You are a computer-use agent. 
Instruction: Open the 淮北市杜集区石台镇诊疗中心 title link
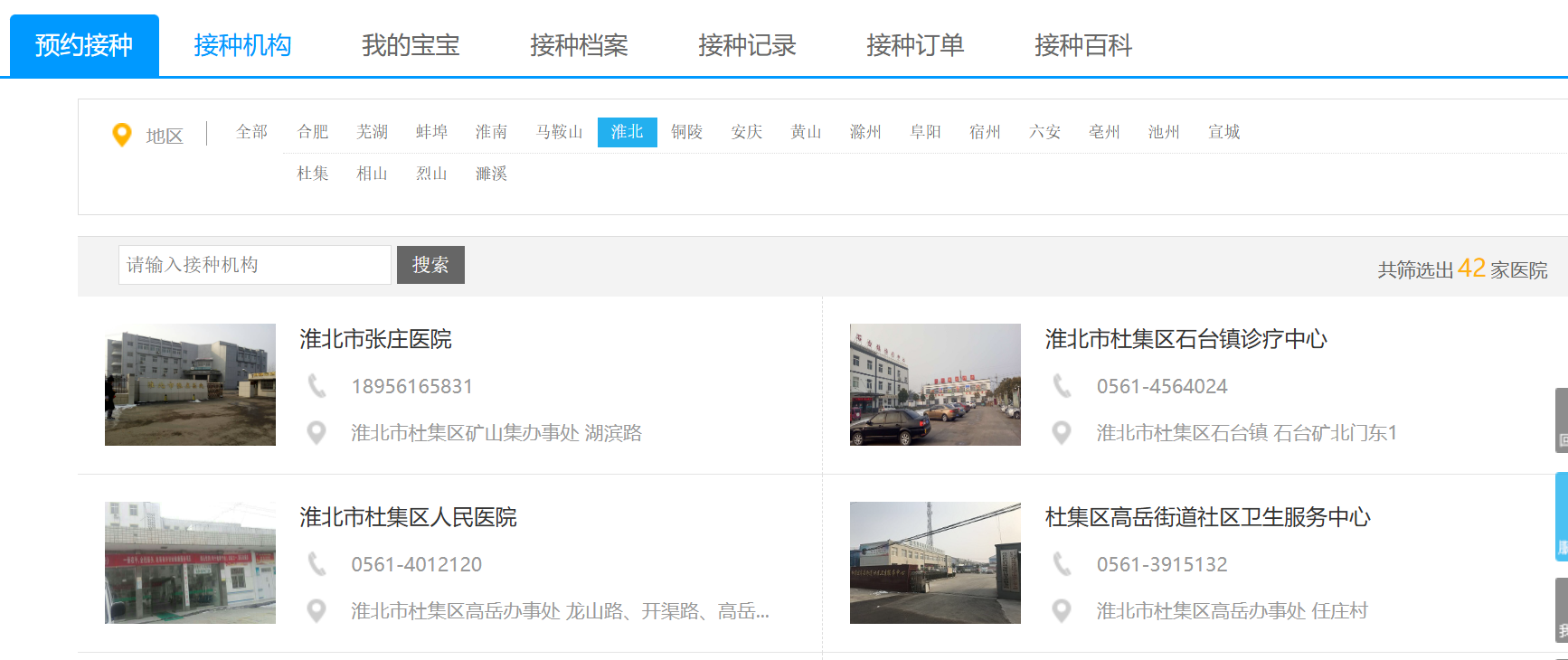1185,339
